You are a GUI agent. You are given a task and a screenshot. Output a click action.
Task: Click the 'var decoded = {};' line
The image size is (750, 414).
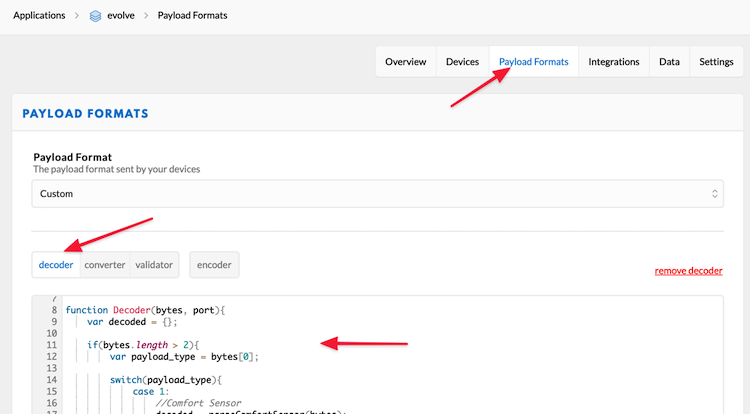[132, 322]
